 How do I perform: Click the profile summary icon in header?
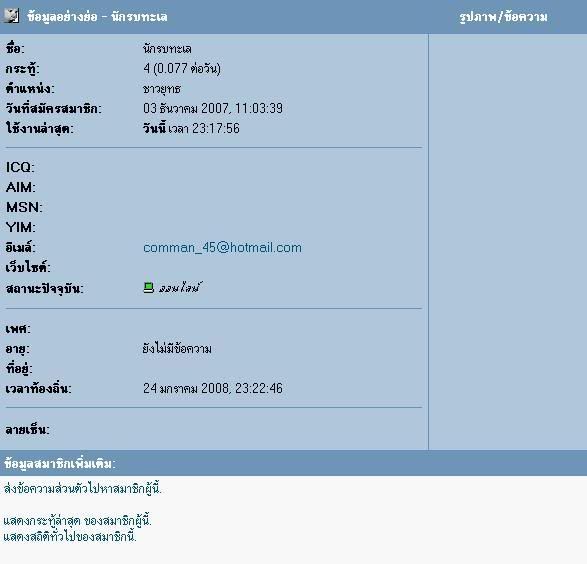tap(12, 16)
